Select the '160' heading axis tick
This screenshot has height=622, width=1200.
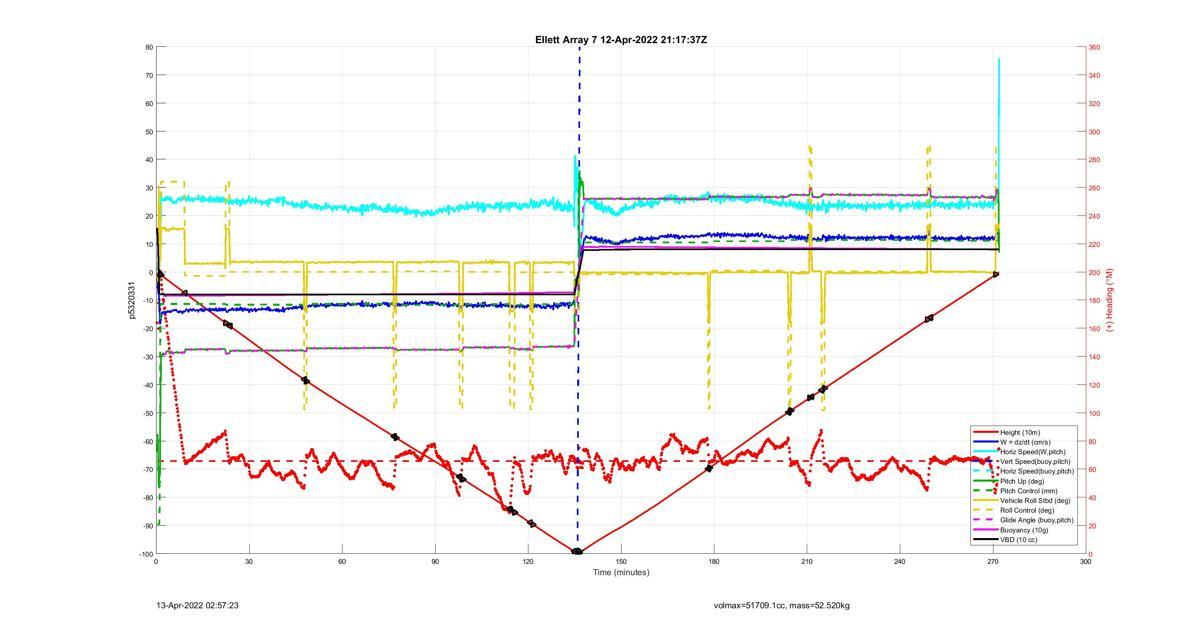click(1096, 329)
